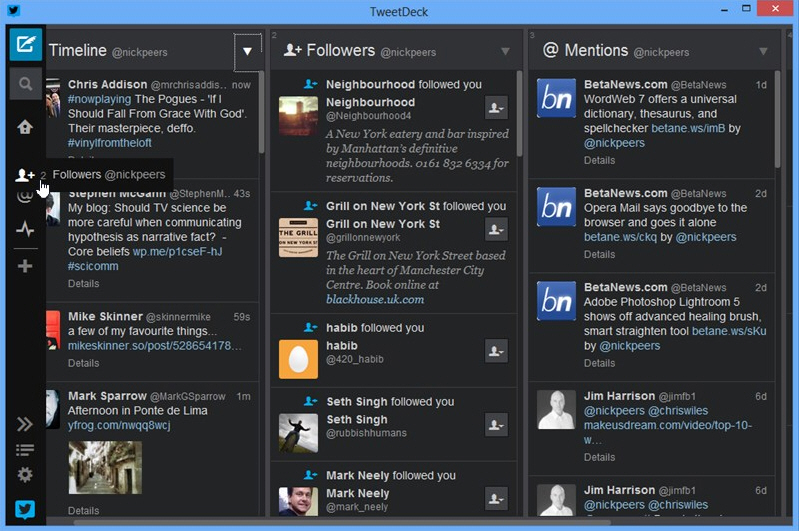Open the #scicomm hashtag
Viewport: 799px width, 531px height.
tap(93, 266)
